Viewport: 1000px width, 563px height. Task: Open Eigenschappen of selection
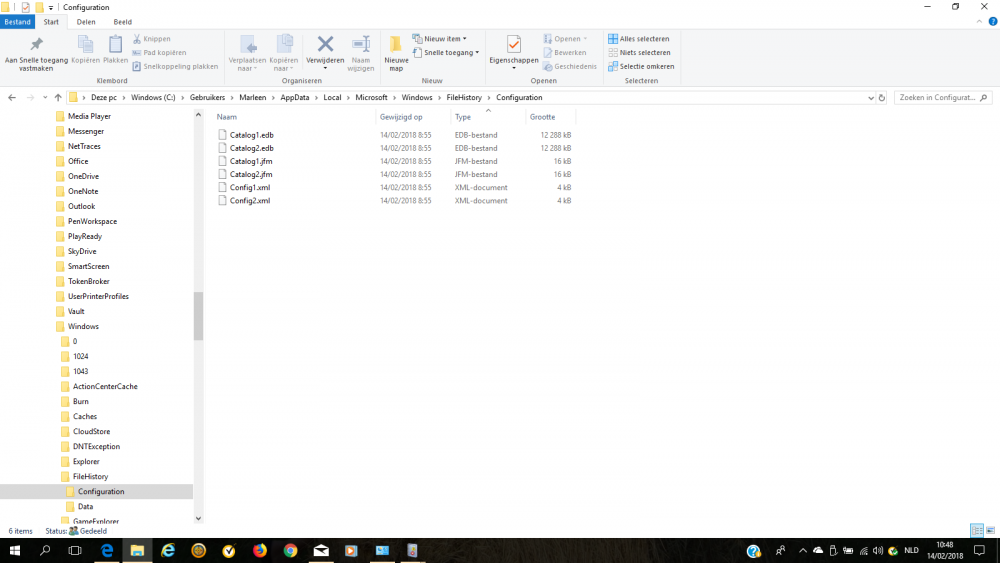coord(514,52)
